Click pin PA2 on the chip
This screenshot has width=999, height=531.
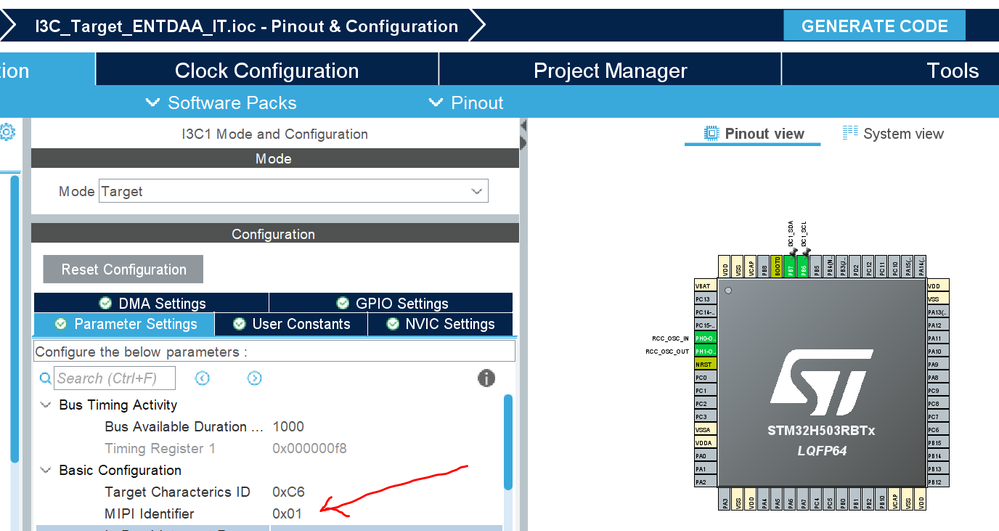tap(705, 482)
